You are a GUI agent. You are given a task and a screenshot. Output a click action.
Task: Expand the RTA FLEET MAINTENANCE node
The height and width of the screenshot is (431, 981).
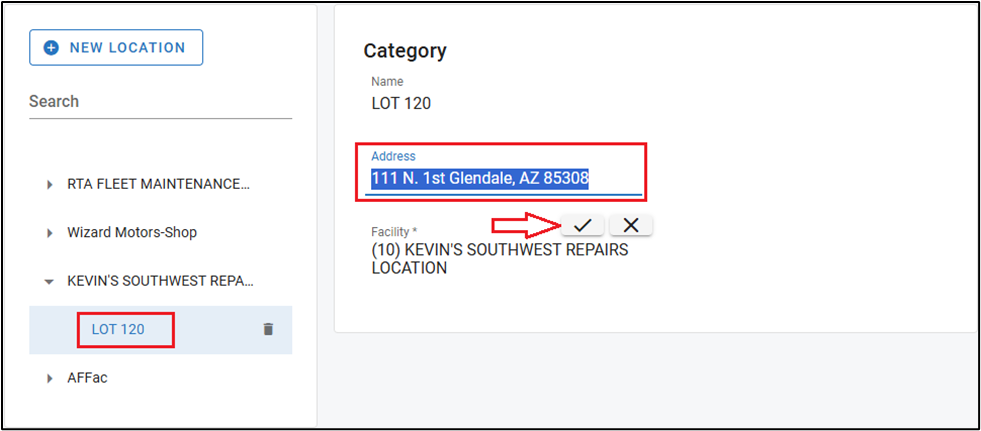click(x=49, y=185)
